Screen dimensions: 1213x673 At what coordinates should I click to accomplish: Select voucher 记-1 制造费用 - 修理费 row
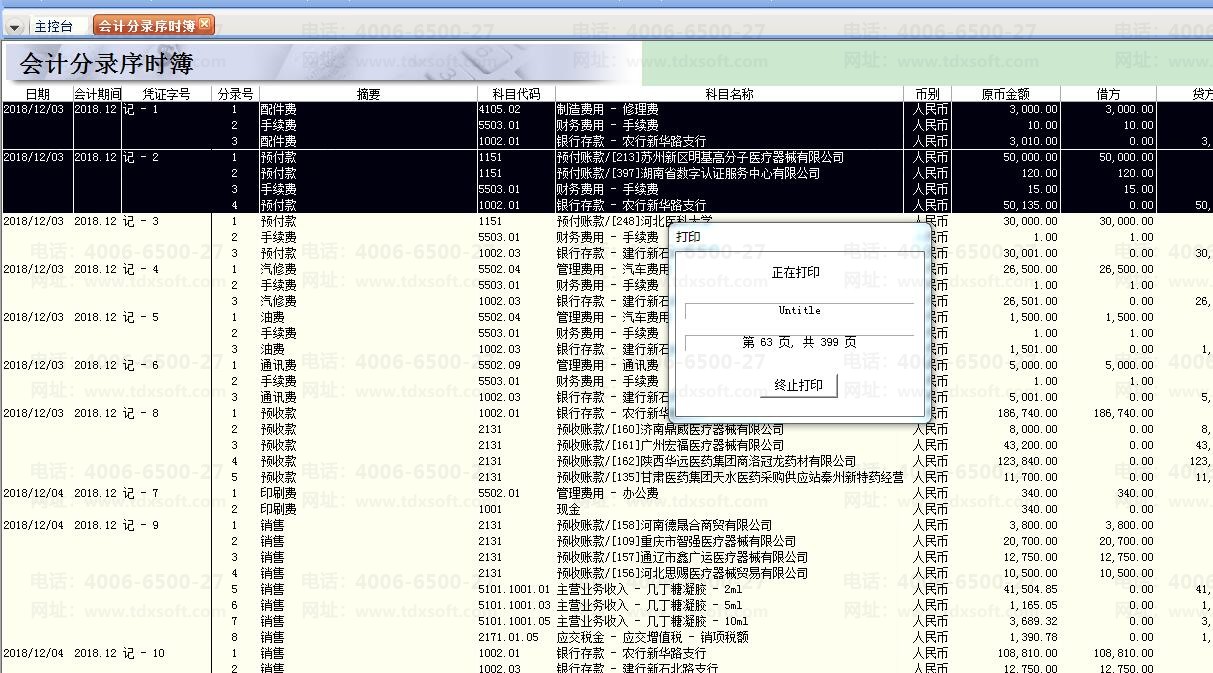(607, 109)
